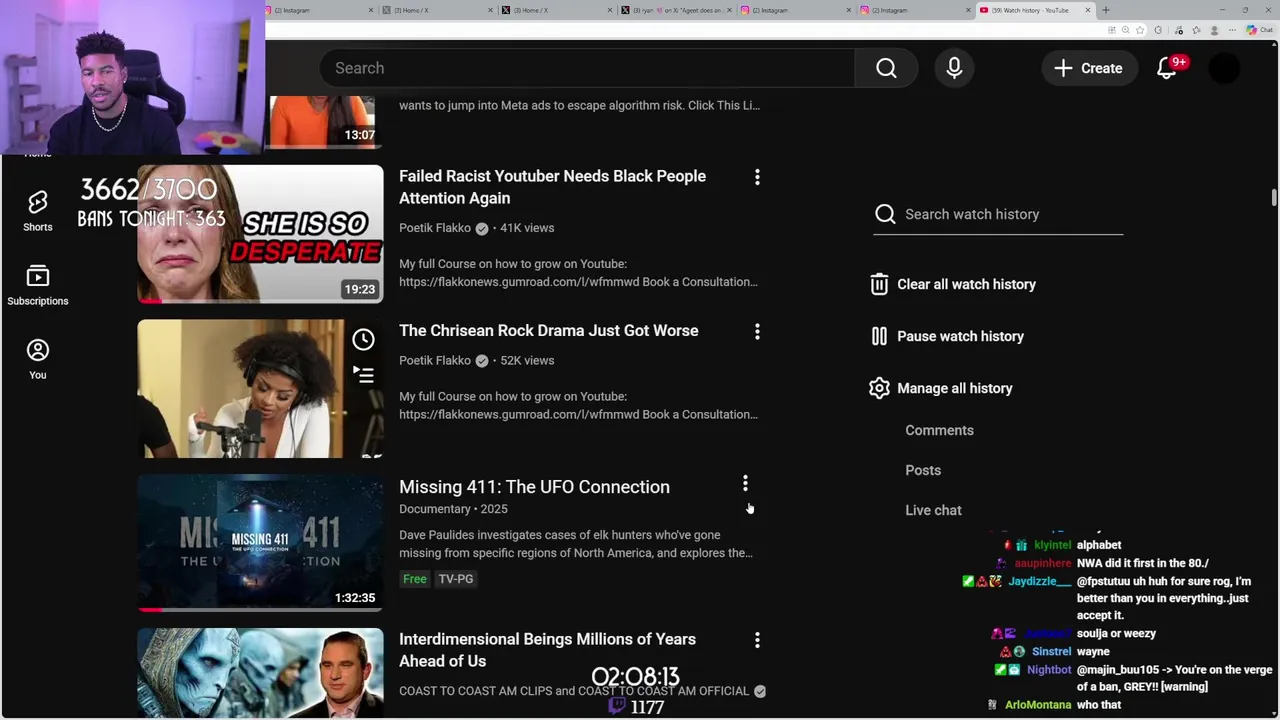Click the search magnifier button
Viewport: 1280px width, 720px height.
(886, 68)
